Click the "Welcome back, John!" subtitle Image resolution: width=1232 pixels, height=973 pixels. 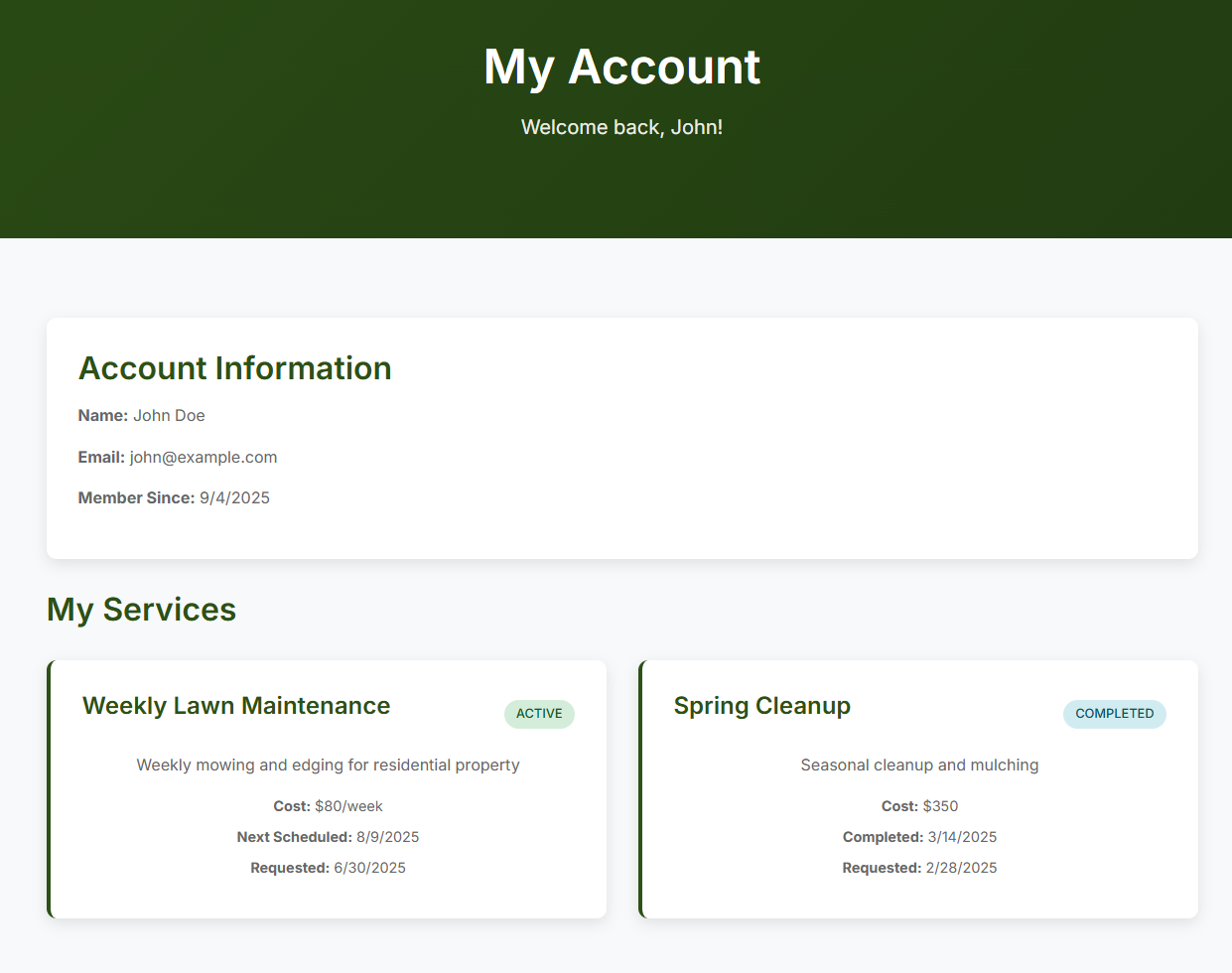(x=621, y=127)
